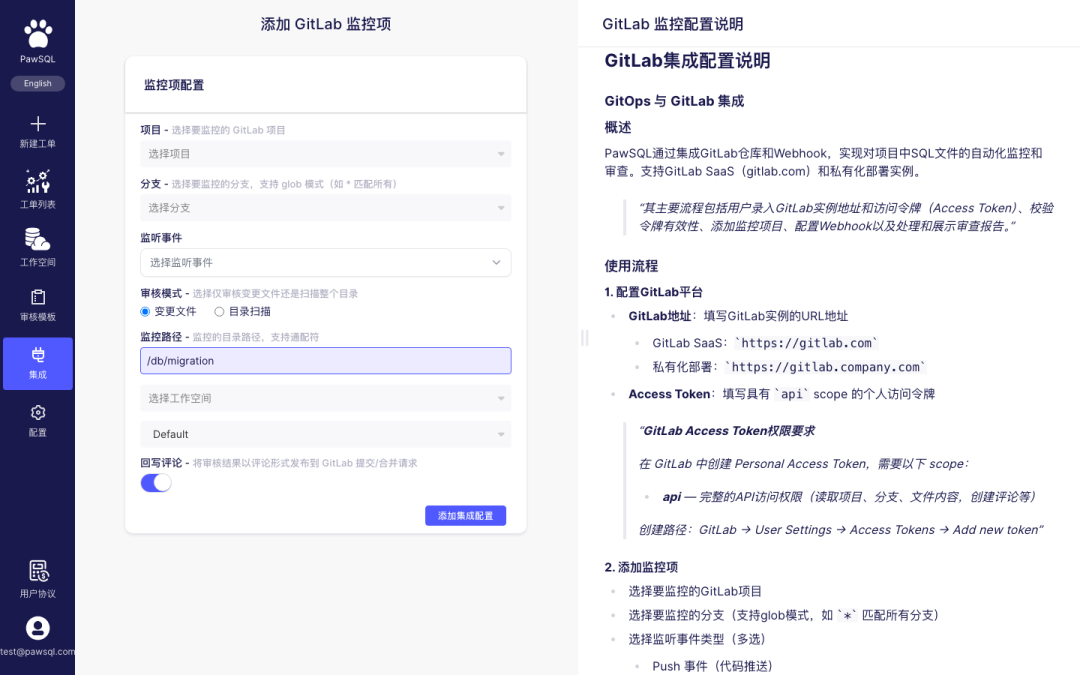1080x675 pixels.
Task: Expand the Default dropdown
Action: [x=326, y=435]
